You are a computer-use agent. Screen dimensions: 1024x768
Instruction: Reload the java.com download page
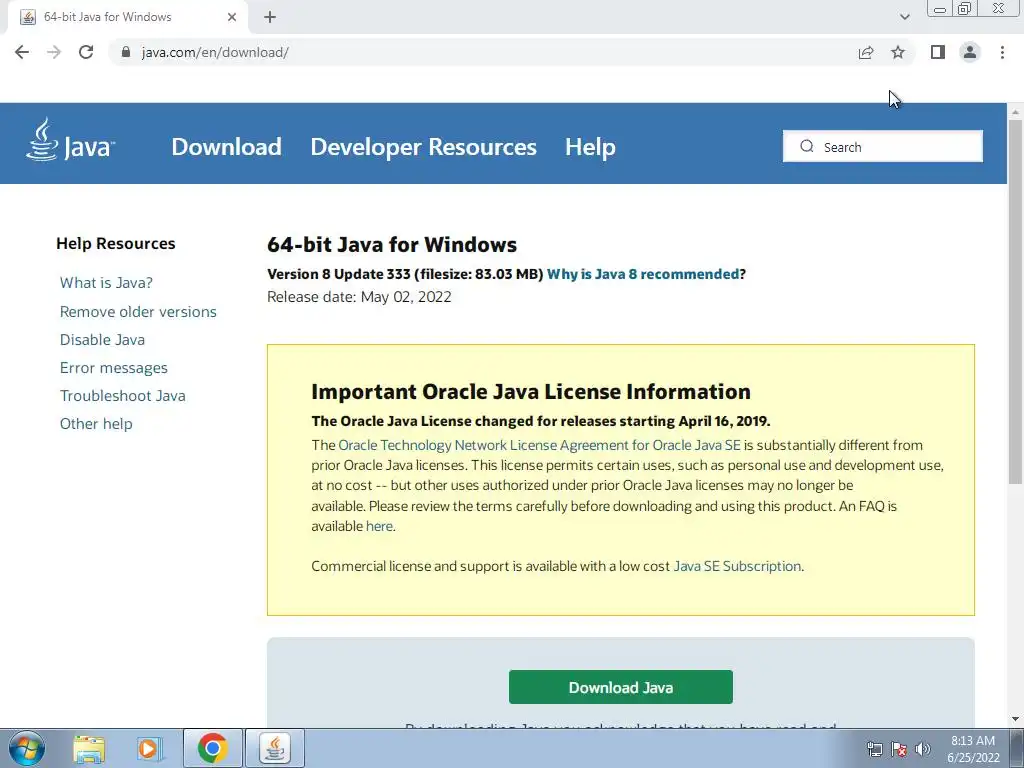[x=86, y=52]
